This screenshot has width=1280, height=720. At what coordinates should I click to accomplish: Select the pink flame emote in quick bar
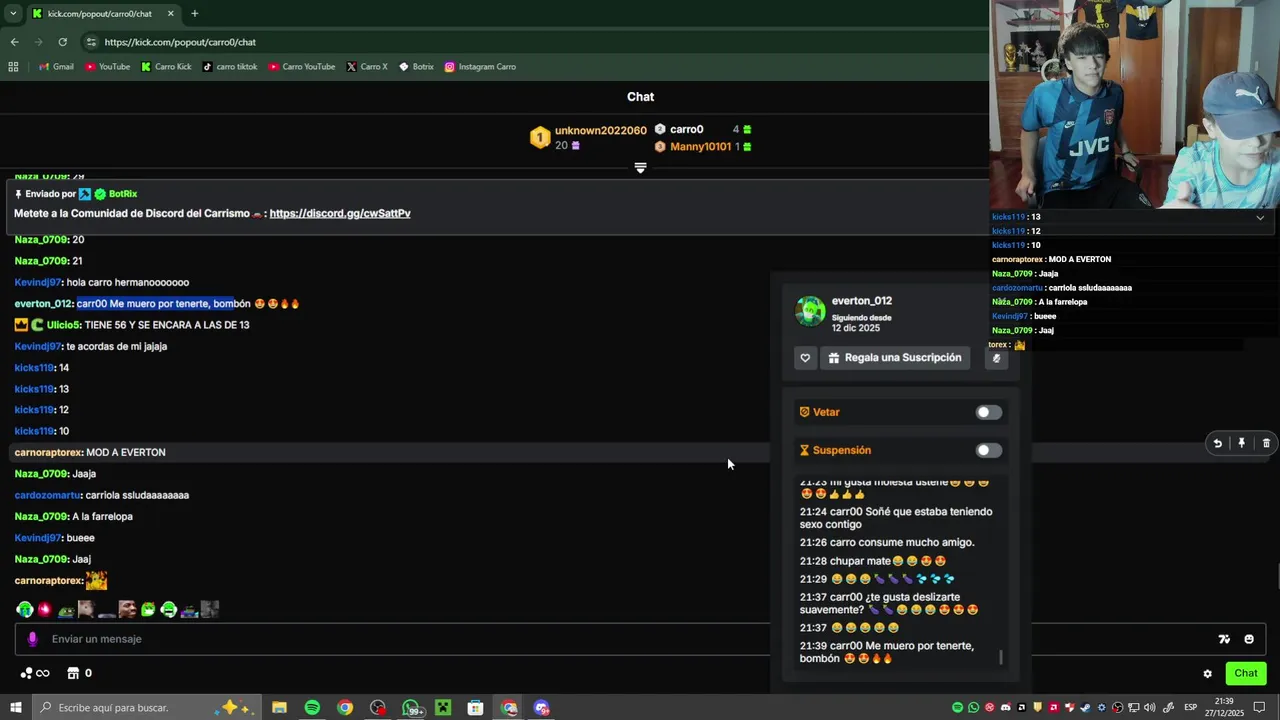point(44,609)
